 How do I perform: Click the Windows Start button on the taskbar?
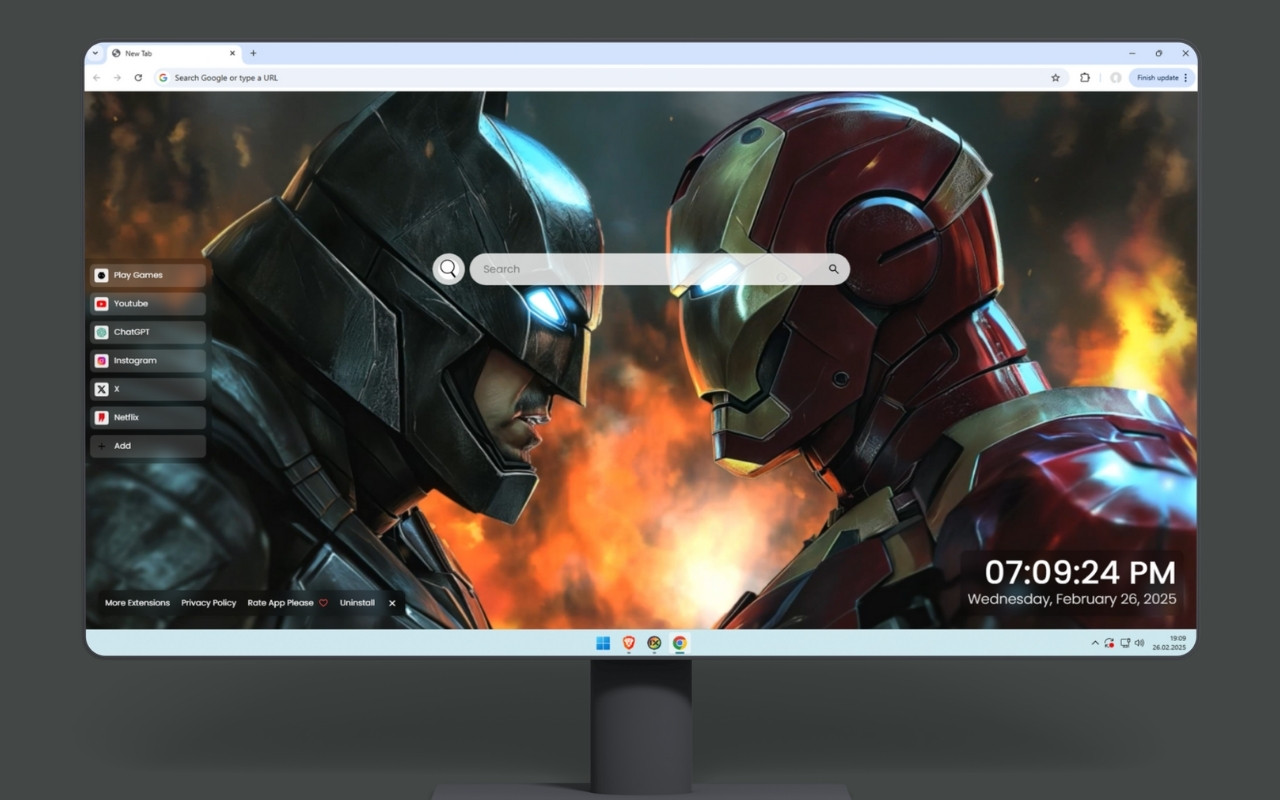tap(602, 643)
